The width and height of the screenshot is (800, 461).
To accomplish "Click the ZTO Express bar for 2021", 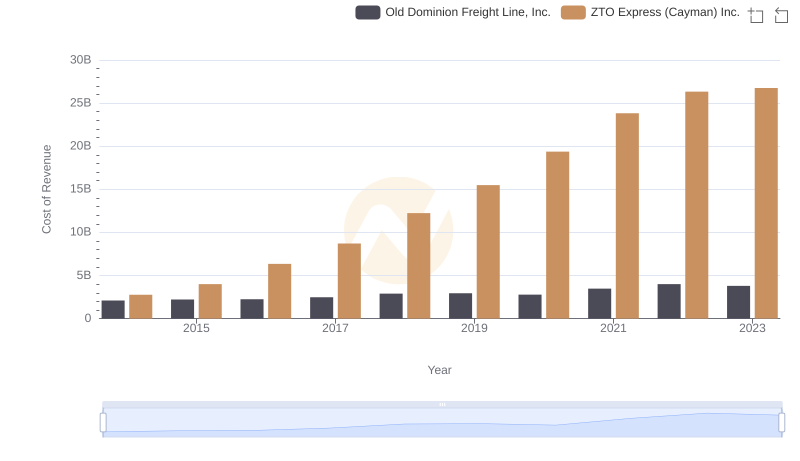I will pos(627,216).
